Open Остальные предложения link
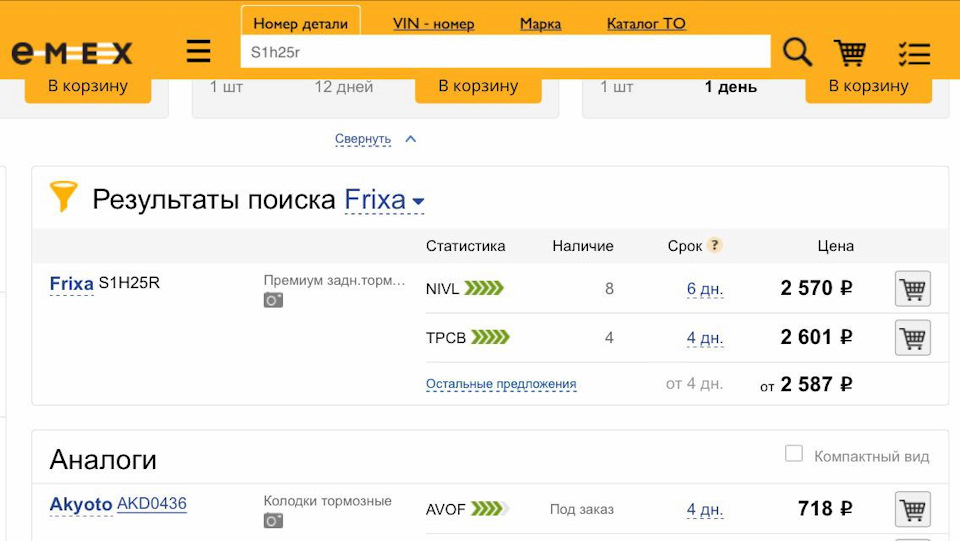The width and height of the screenshot is (960, 541). pos(501,384)
